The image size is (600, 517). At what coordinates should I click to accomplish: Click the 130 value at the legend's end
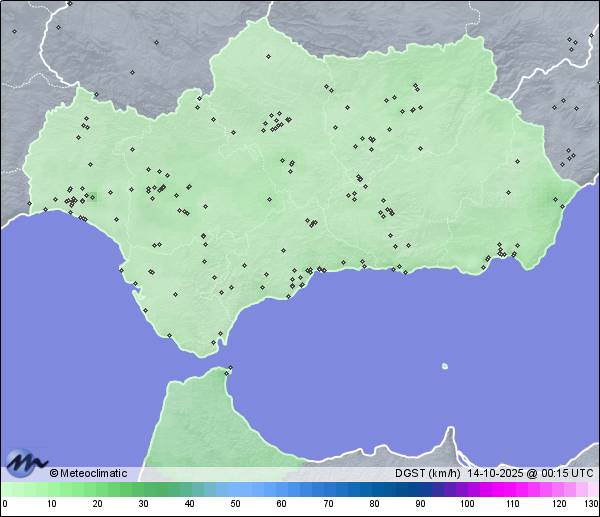[591, 503]
